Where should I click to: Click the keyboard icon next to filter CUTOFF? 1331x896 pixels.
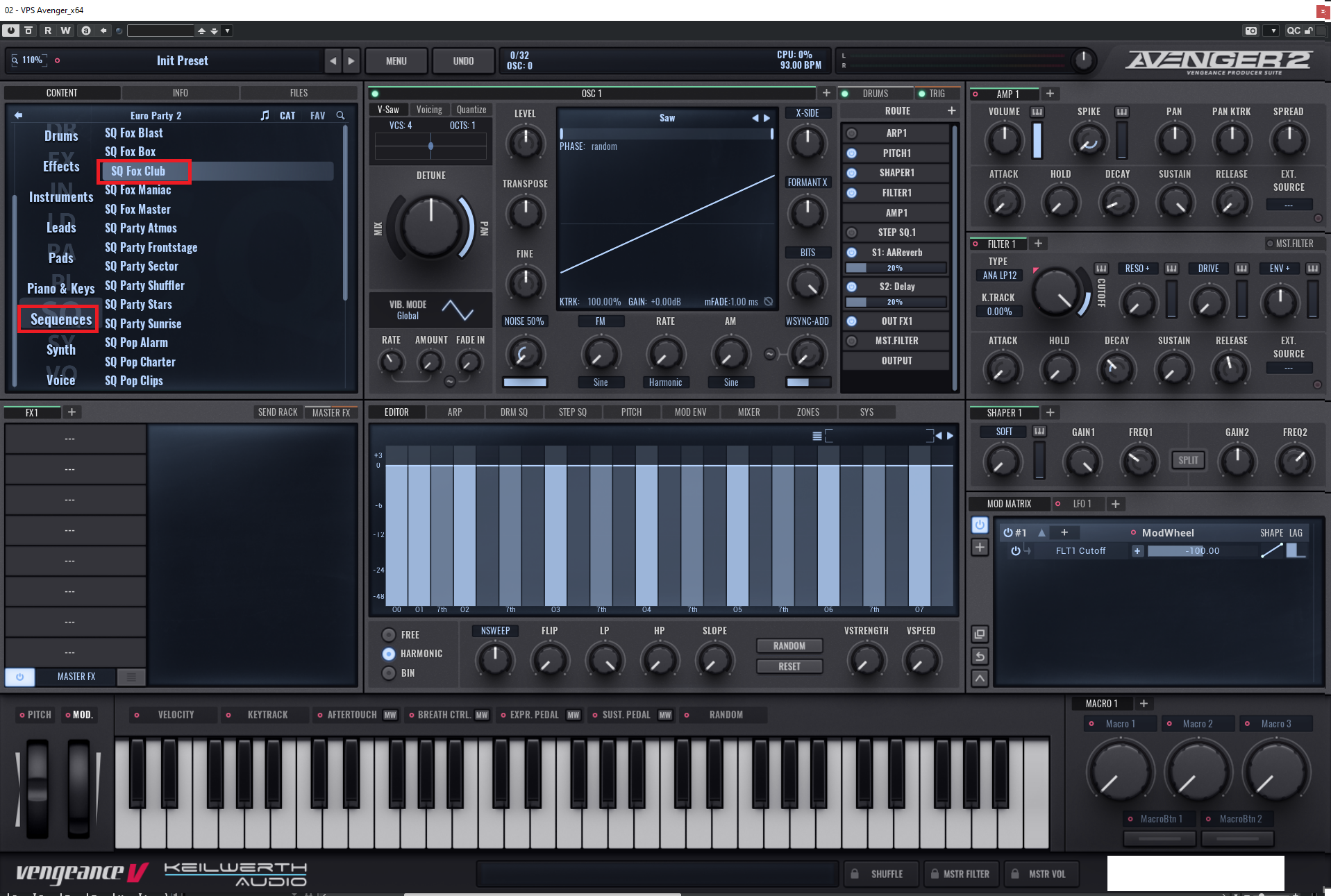pyautogui.click(x=1101, y=268)
